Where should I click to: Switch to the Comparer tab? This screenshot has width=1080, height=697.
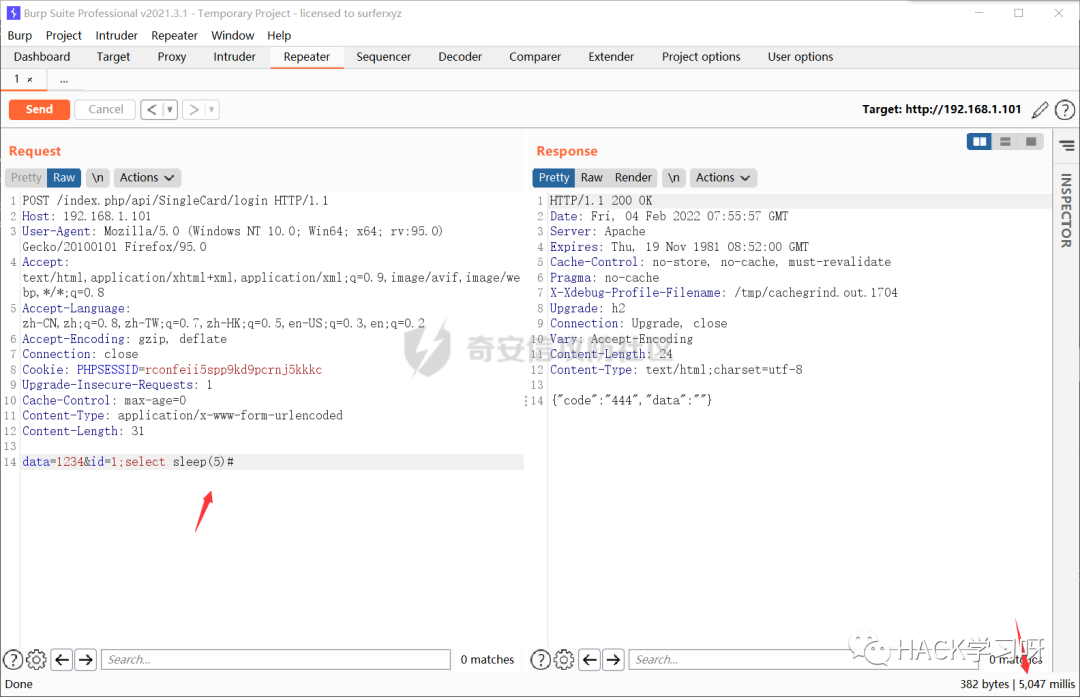coord(535,56)
